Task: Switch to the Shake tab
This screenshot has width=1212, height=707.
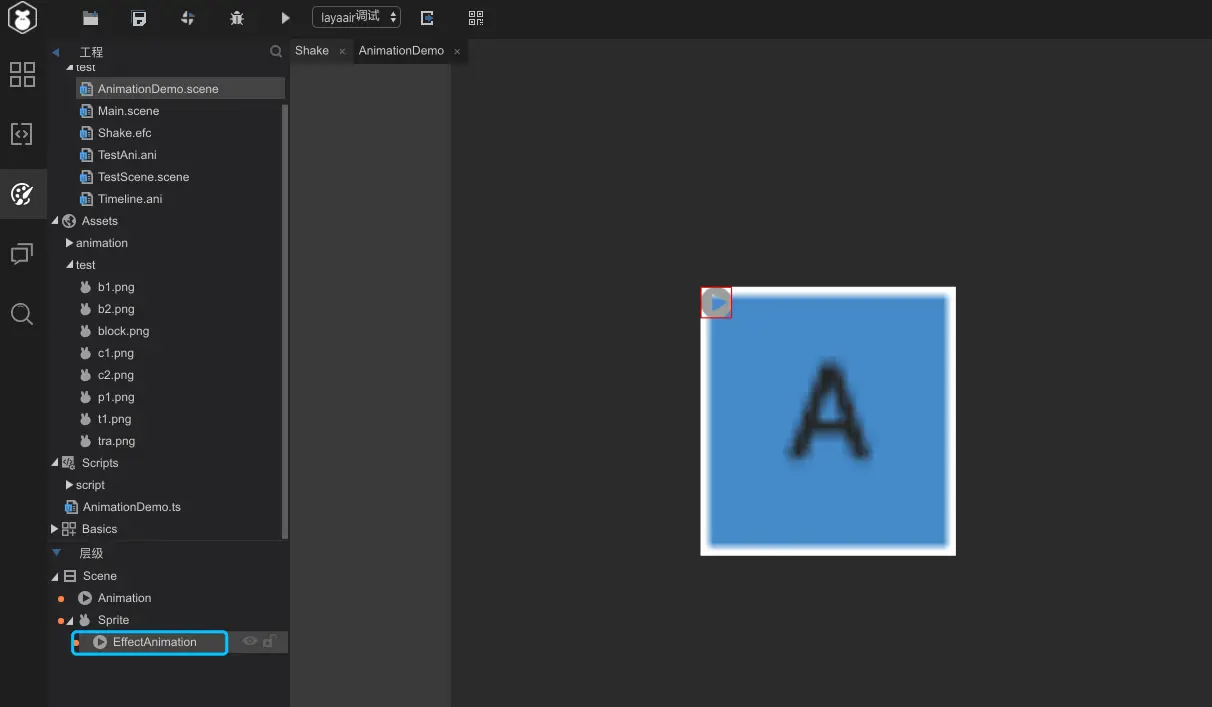Action: coord(312,50)
